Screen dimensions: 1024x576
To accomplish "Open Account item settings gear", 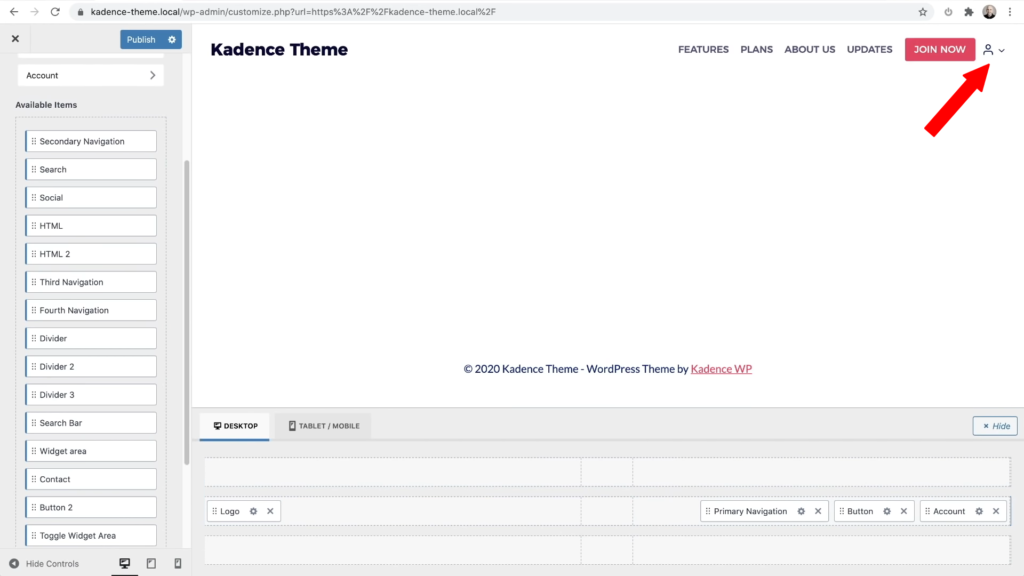I will click(979, 511).
